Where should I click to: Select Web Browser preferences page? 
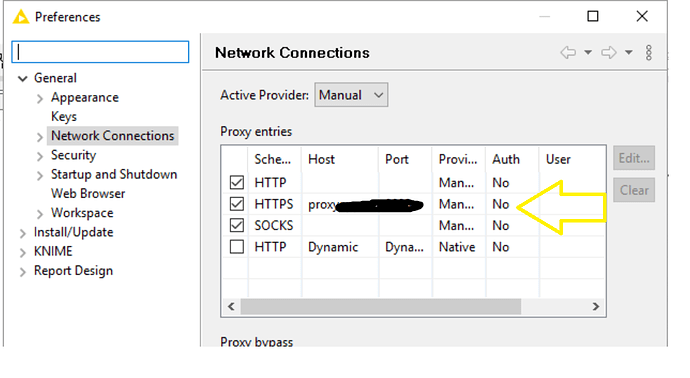point(88,193)
